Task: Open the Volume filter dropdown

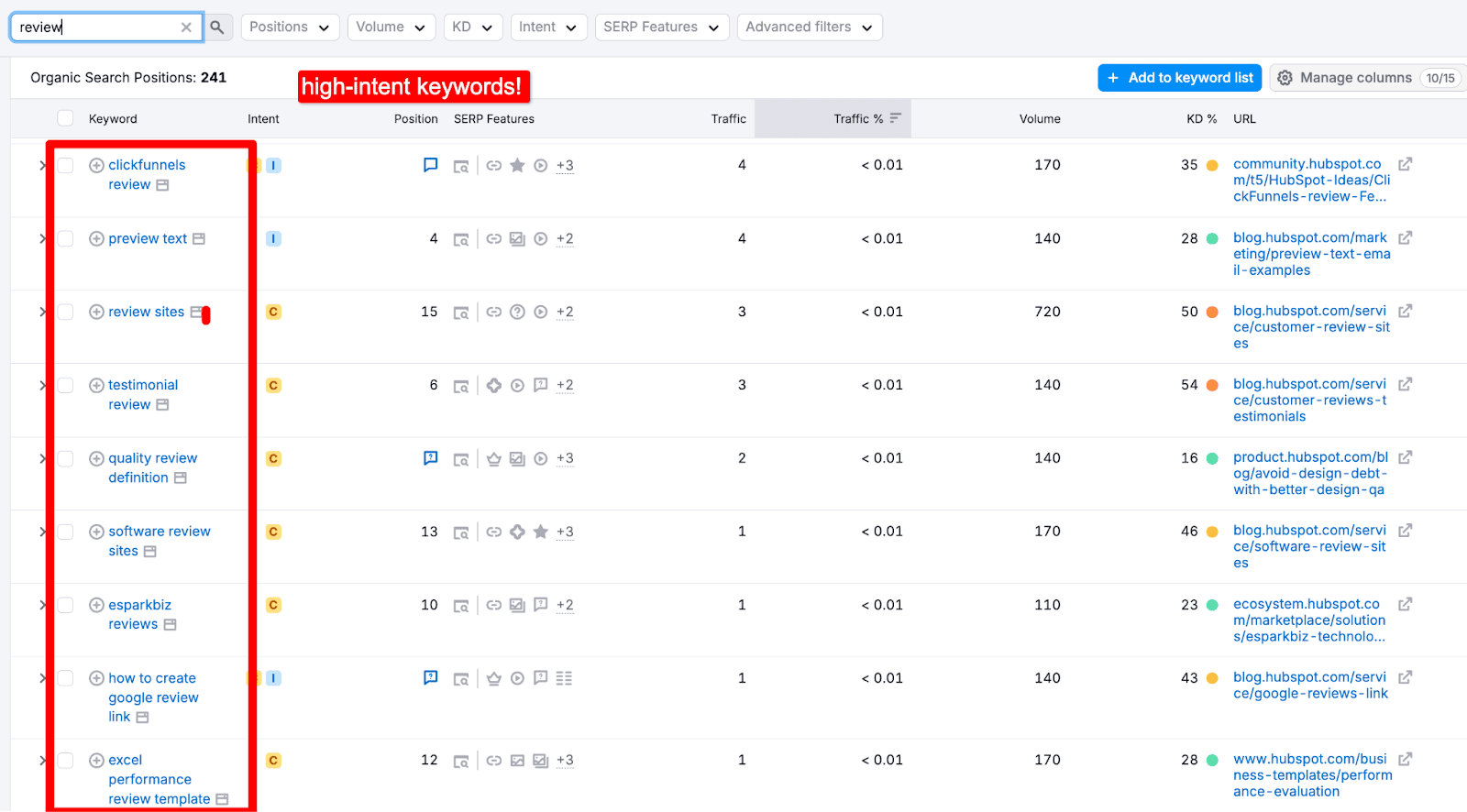Action: (392, 27)
